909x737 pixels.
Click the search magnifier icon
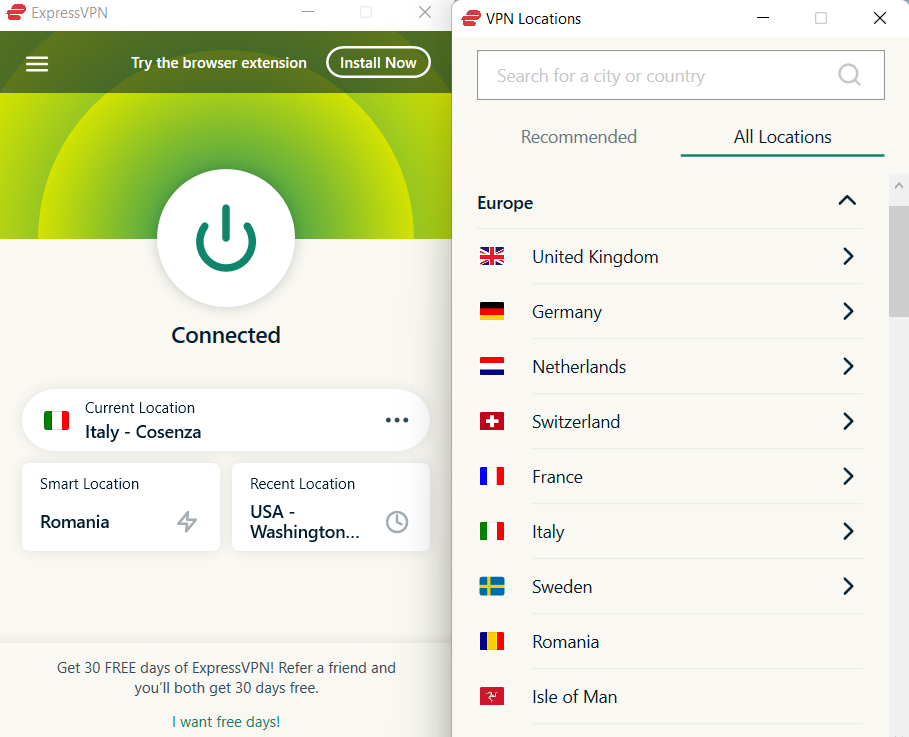(x=848, y=75)
